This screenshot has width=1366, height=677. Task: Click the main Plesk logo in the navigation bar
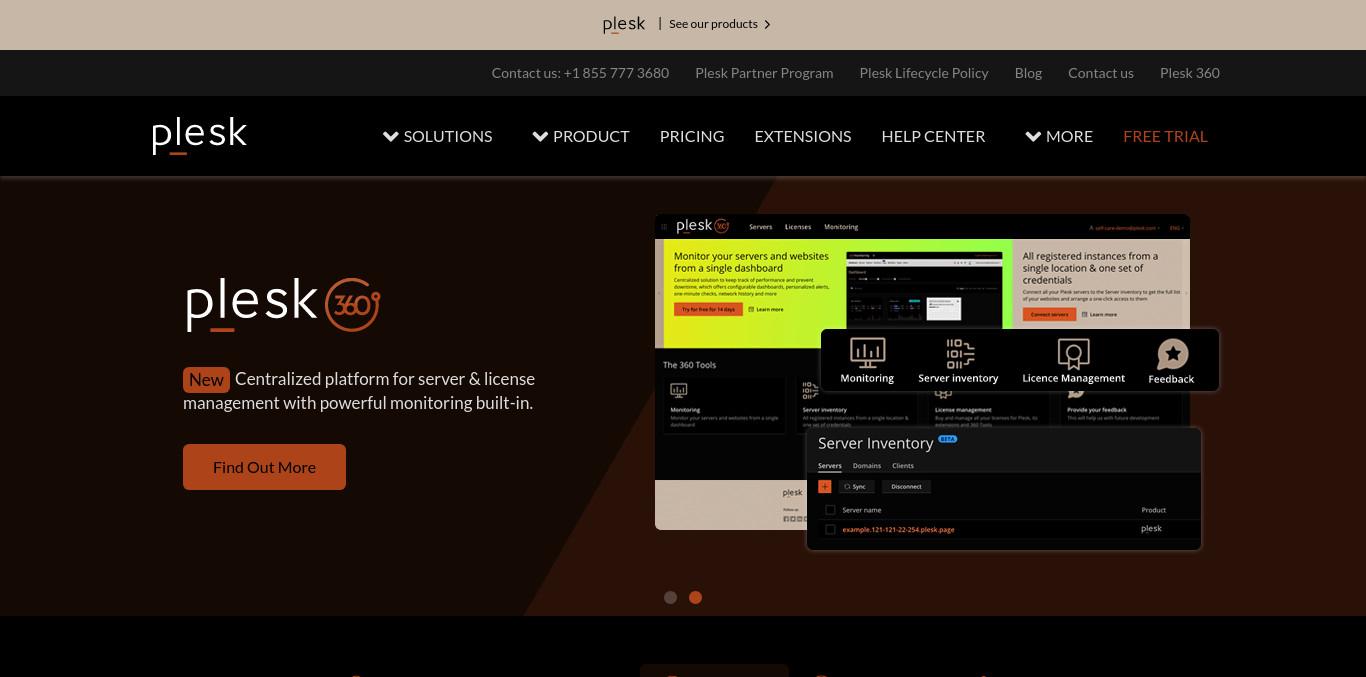pyautogui.click(x=199, y=136)
